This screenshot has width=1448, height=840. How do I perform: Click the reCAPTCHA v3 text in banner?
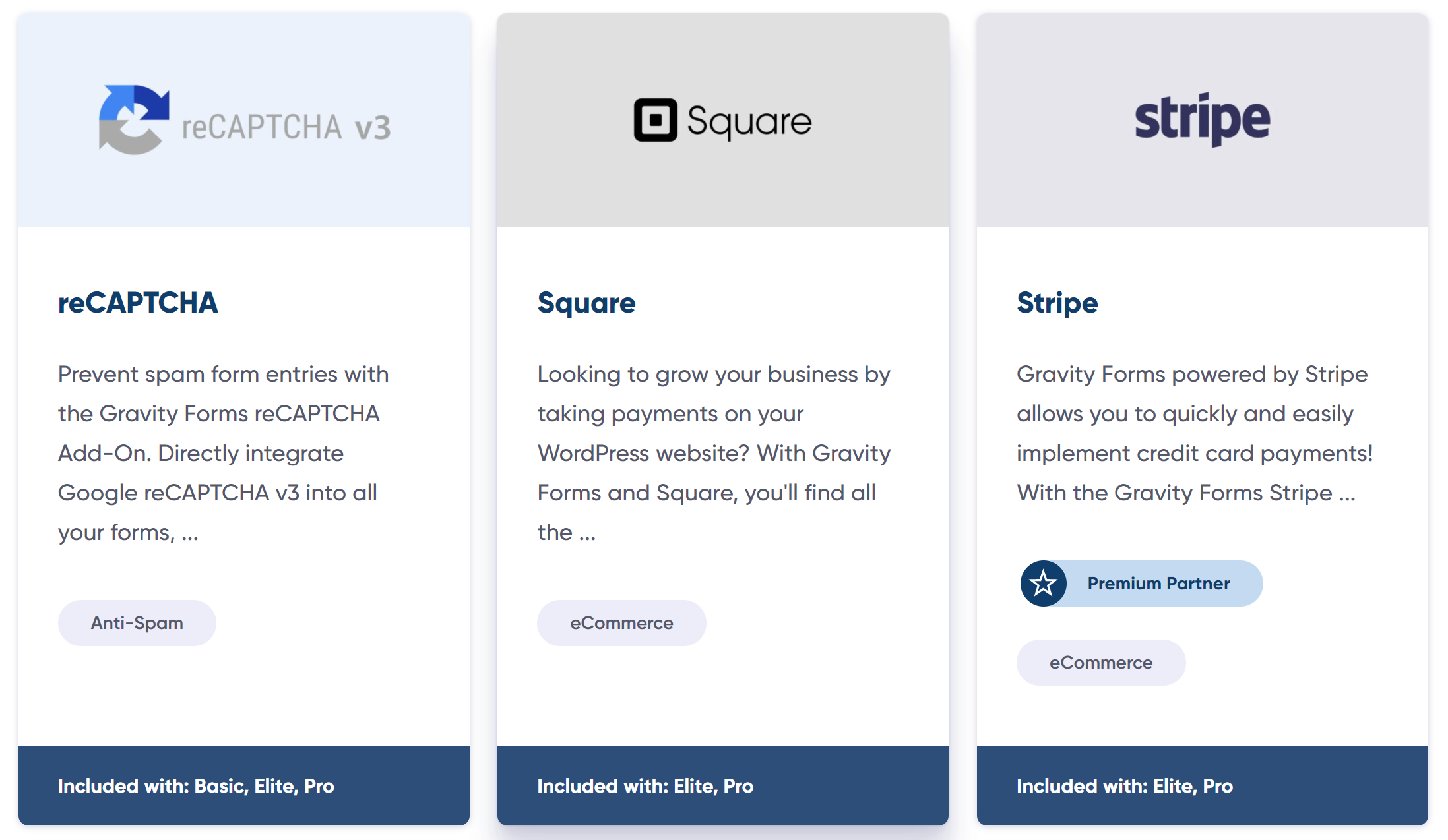click(286, 127)
